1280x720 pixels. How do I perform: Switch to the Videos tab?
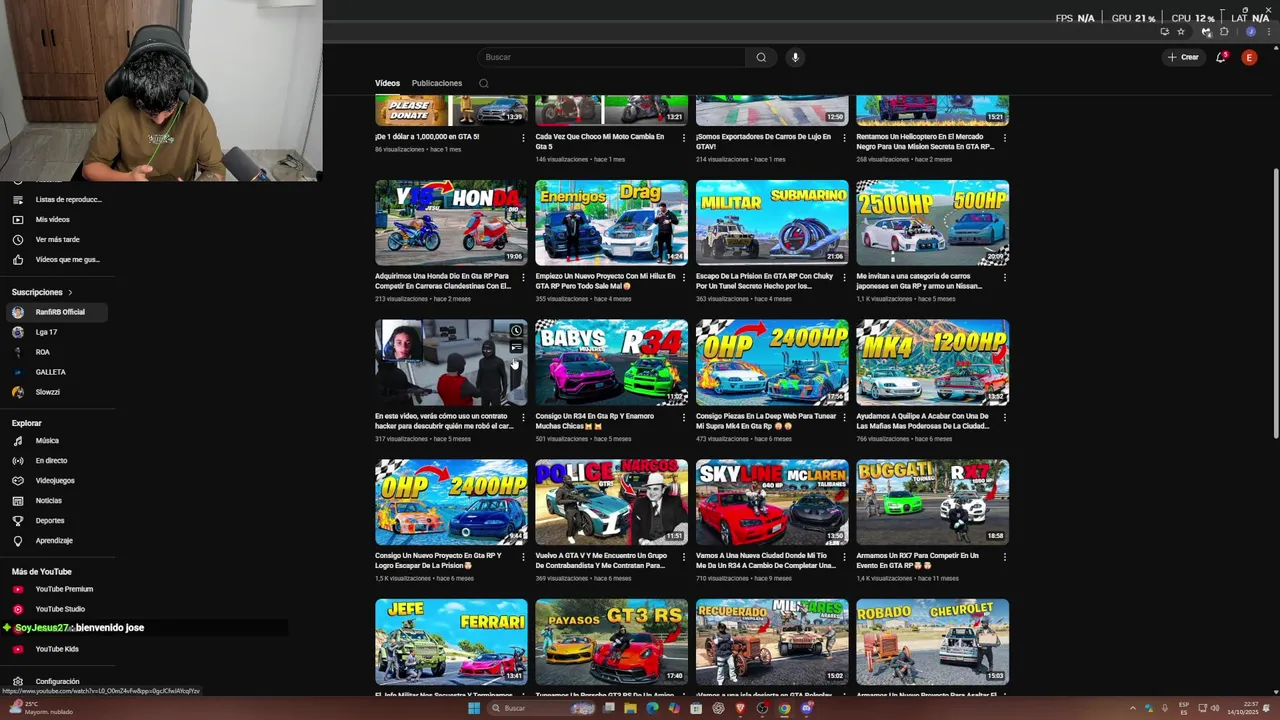click(x=387, y=83)
